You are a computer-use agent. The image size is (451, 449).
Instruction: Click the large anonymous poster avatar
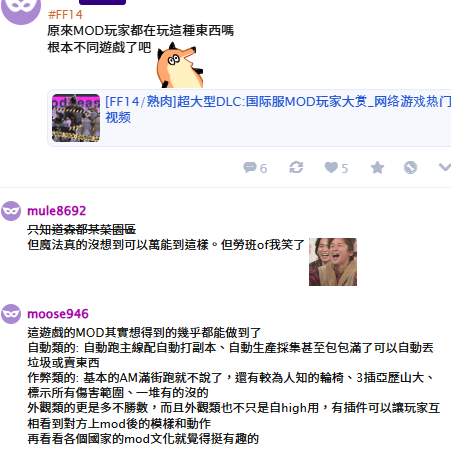[x=21, y=8]
